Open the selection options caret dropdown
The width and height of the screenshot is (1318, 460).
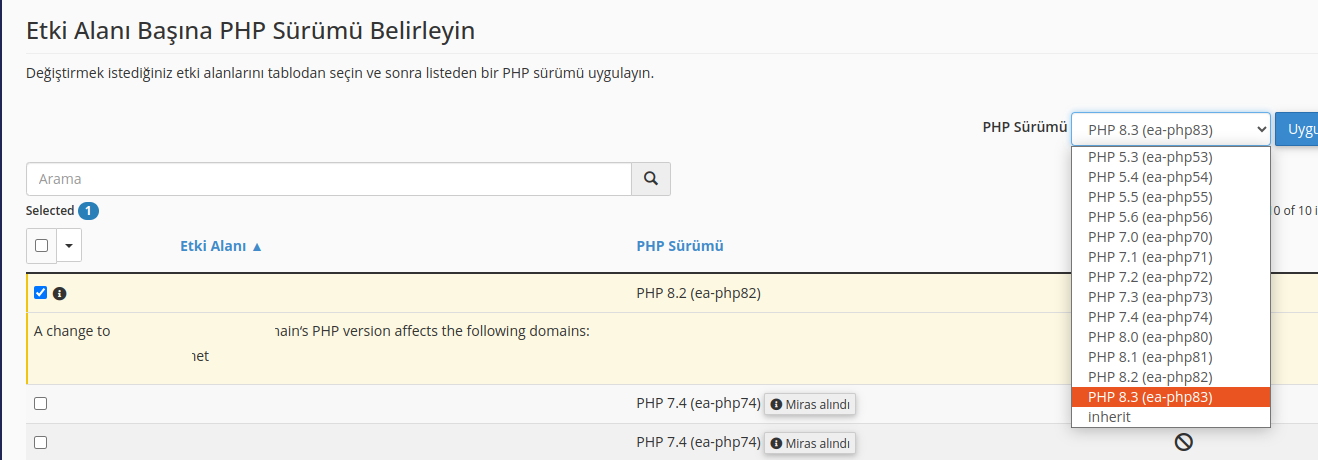pyautogui.click(x=69, y=246)
